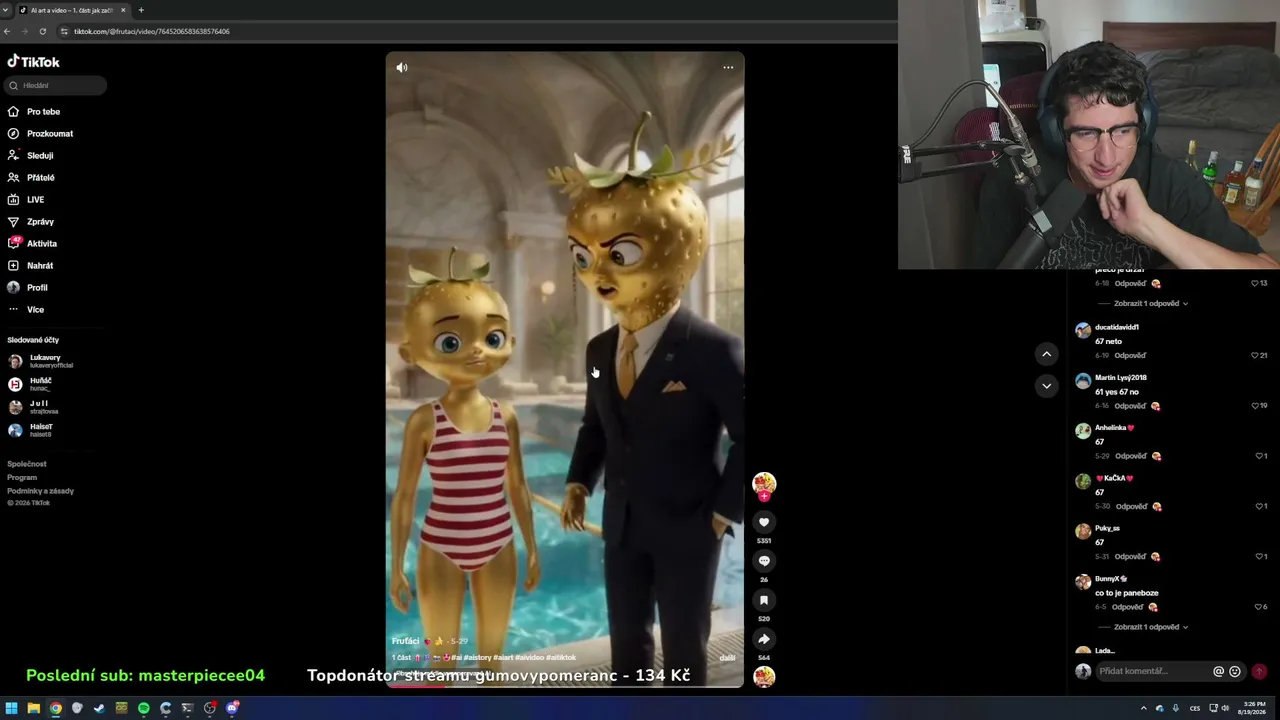Share the video using arrow icon
Image resolution: width=1280 pixels, height=720 pixels.
pyautogui.click(x=764, y=639)
